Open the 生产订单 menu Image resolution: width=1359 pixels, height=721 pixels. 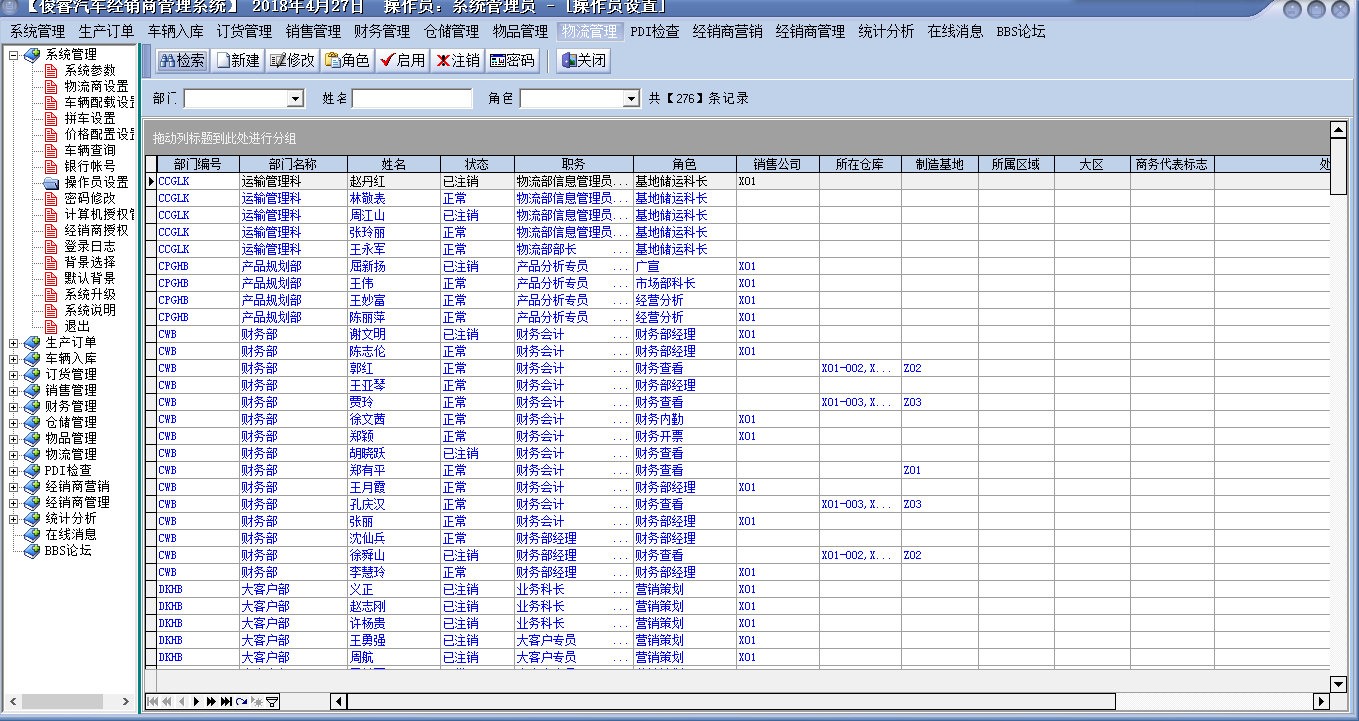106,32
